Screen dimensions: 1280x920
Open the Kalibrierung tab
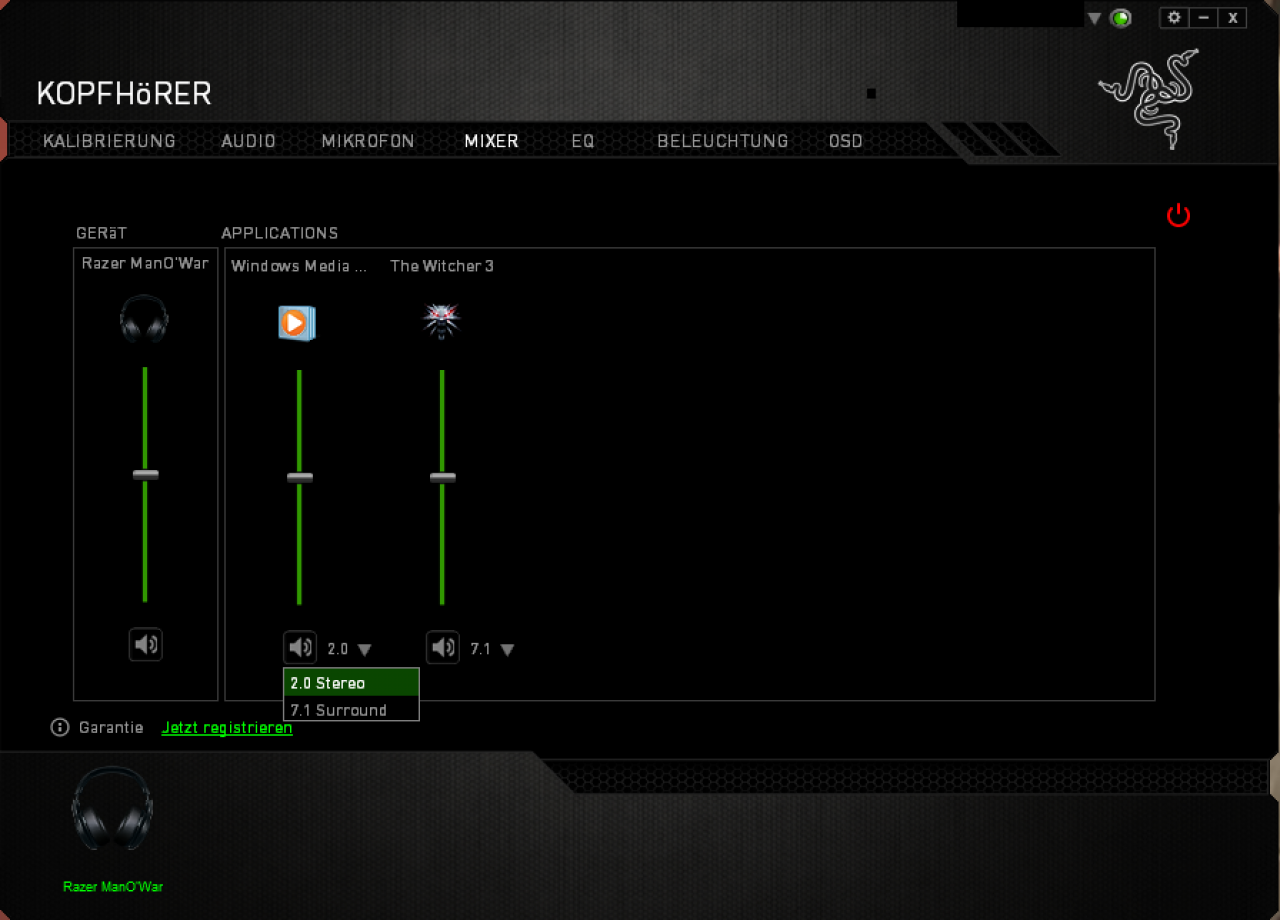tap(109, 141)
